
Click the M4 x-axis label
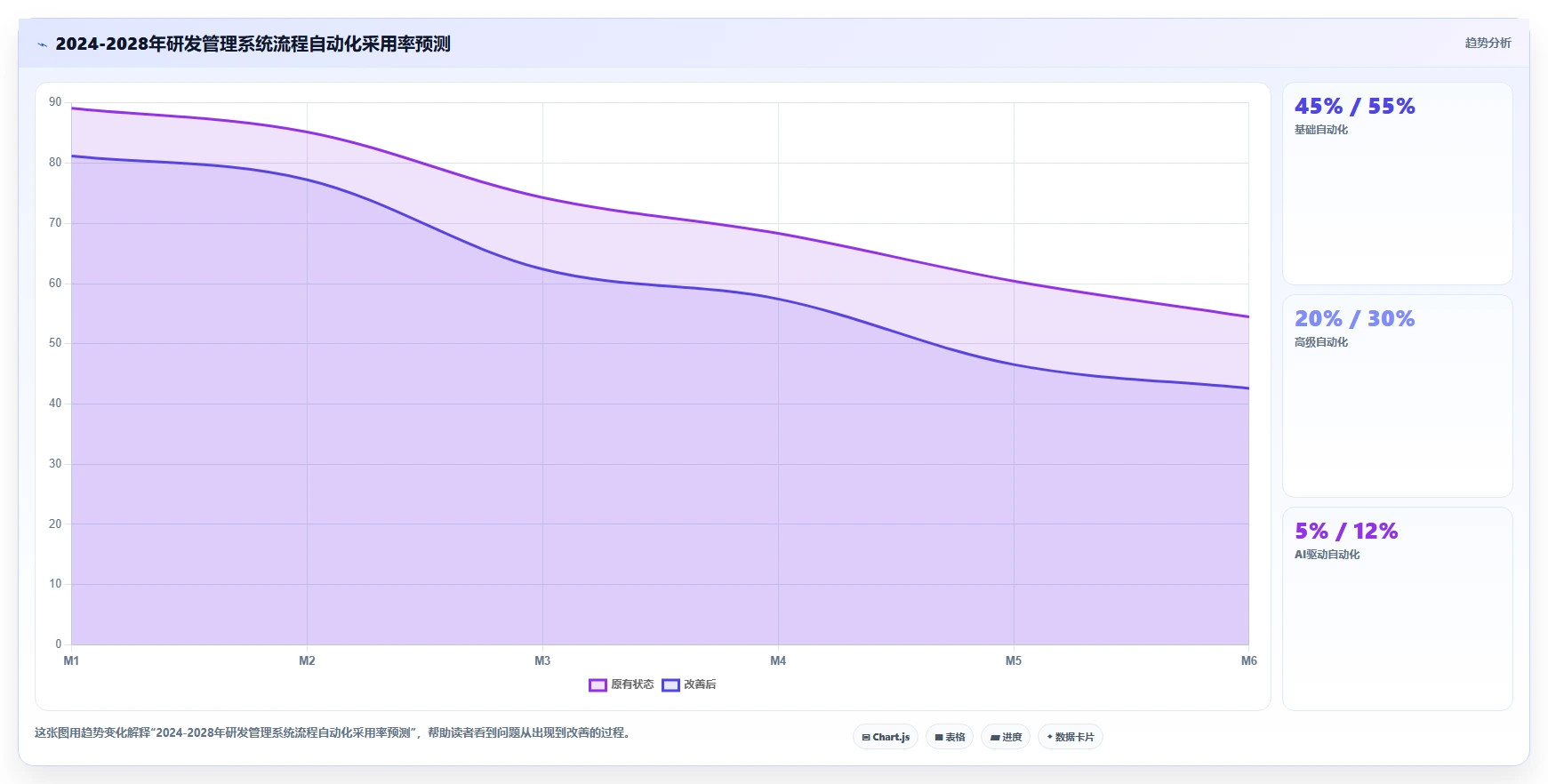coord(778,660)
